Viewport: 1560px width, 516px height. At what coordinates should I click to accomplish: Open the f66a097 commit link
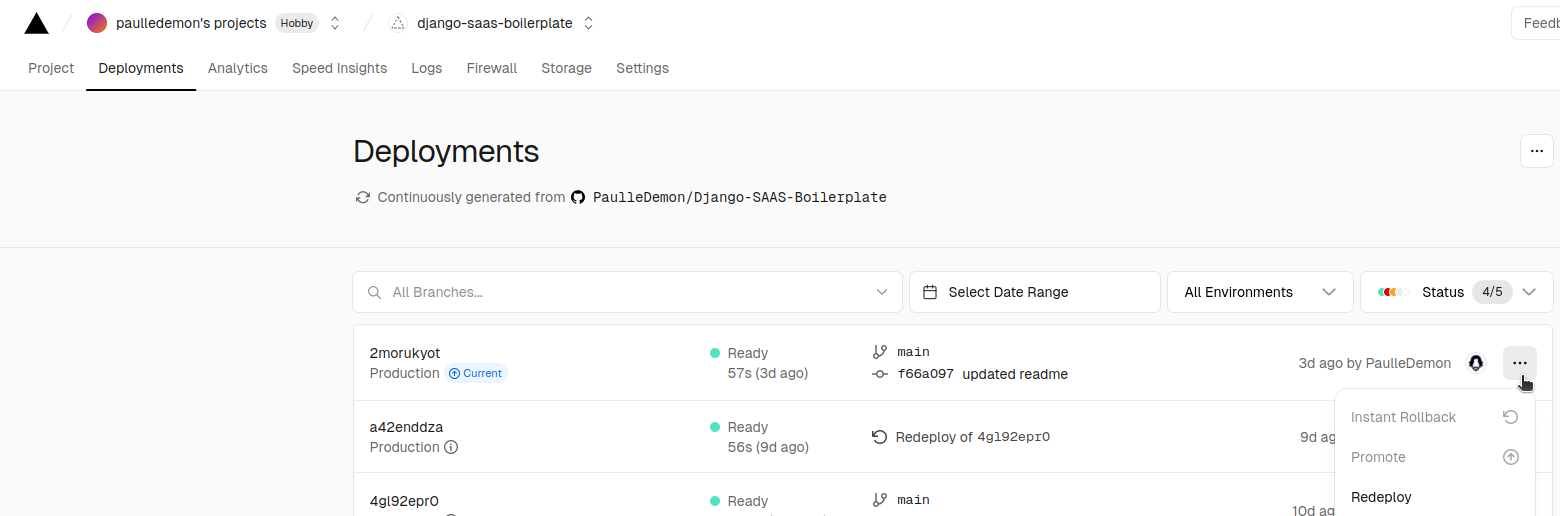[x=925, y=374]
